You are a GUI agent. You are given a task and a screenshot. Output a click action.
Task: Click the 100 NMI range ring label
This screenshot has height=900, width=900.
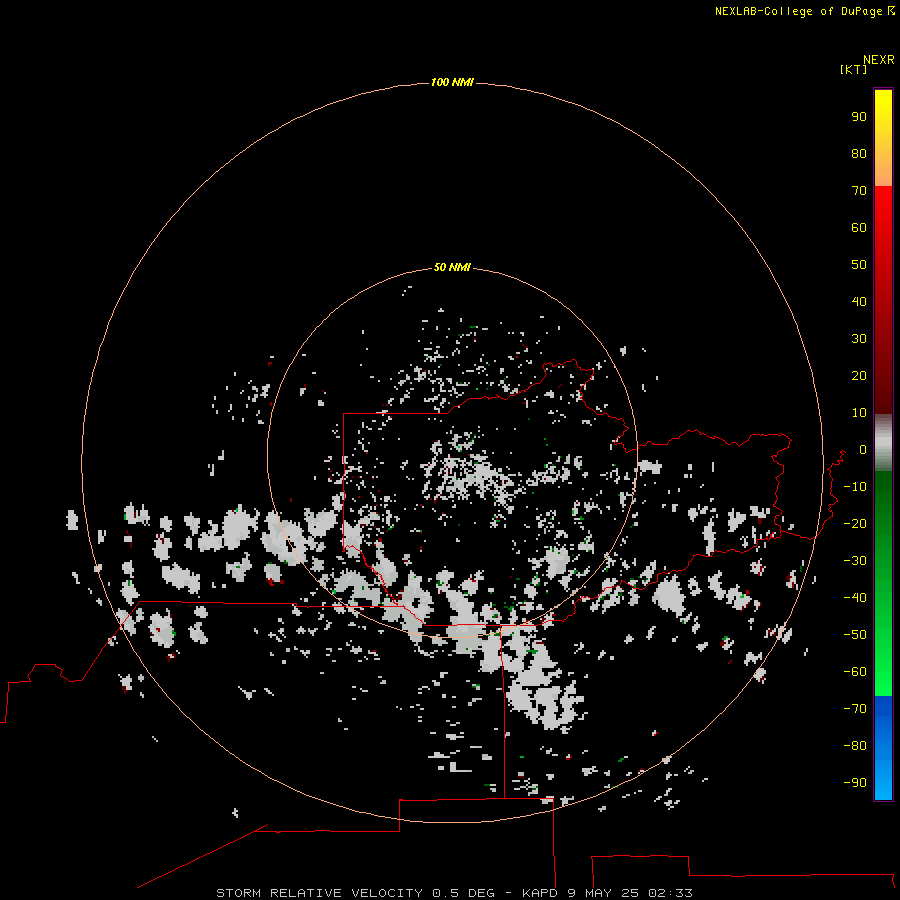(x=452, y=83)
